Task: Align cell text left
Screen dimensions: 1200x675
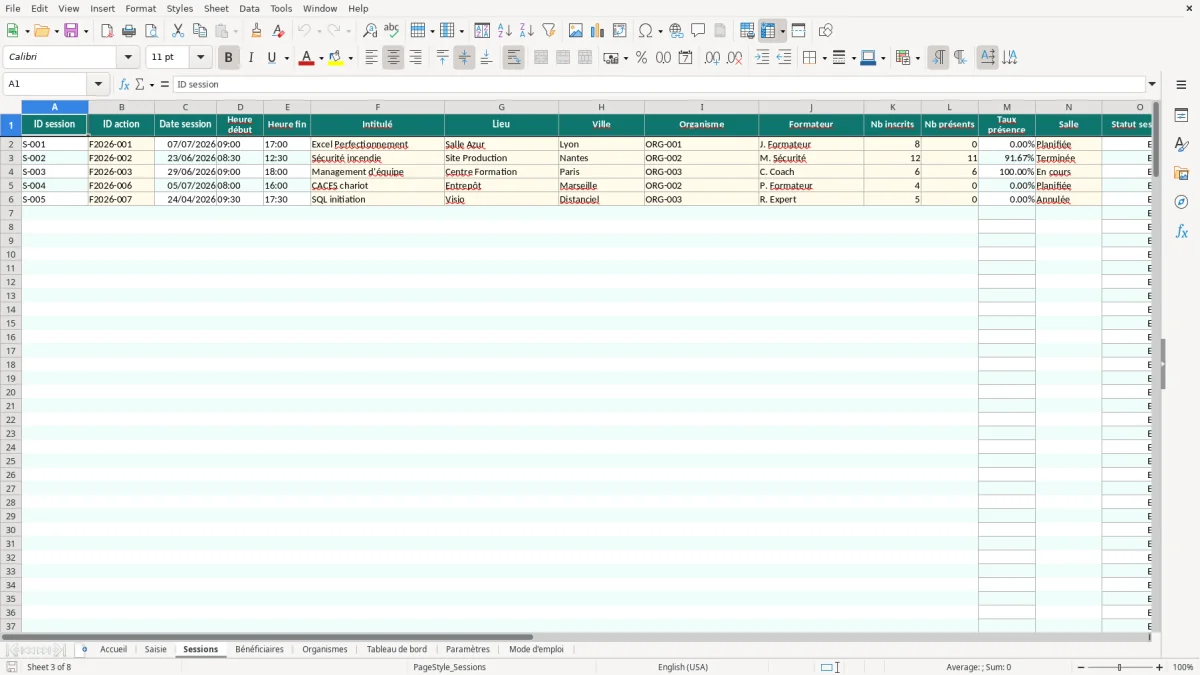Action: point(371,58)
